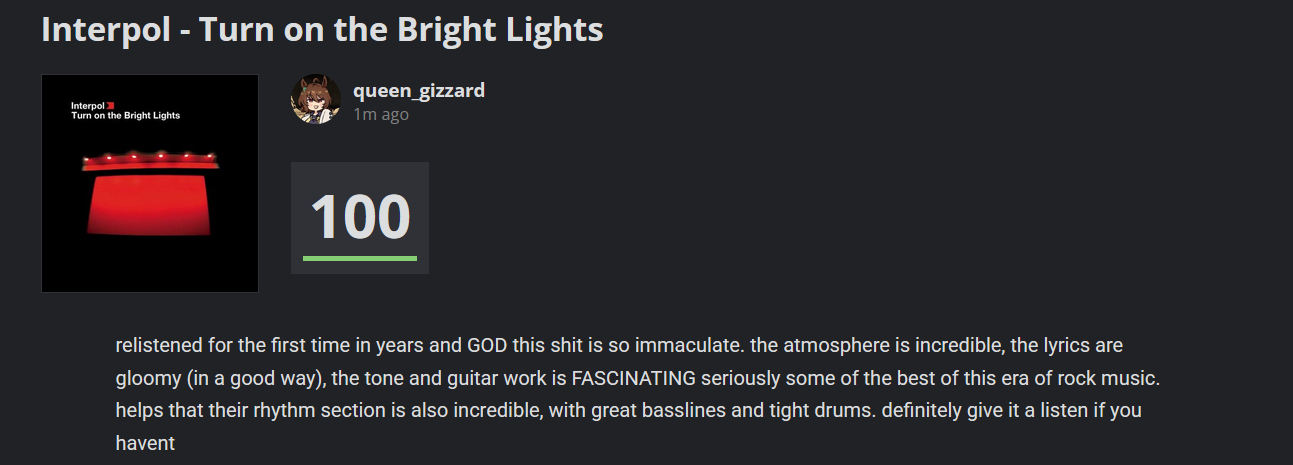
Task: Click the album title text on the cover art
Action: click(x=125, y=116)
